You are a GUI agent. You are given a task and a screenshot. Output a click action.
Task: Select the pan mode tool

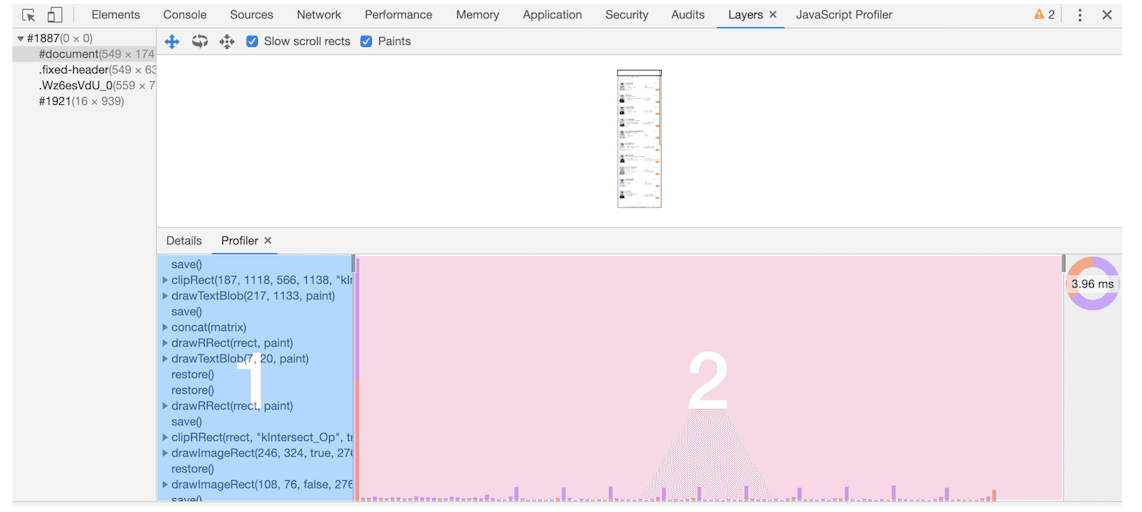click(x=172, y=41)
